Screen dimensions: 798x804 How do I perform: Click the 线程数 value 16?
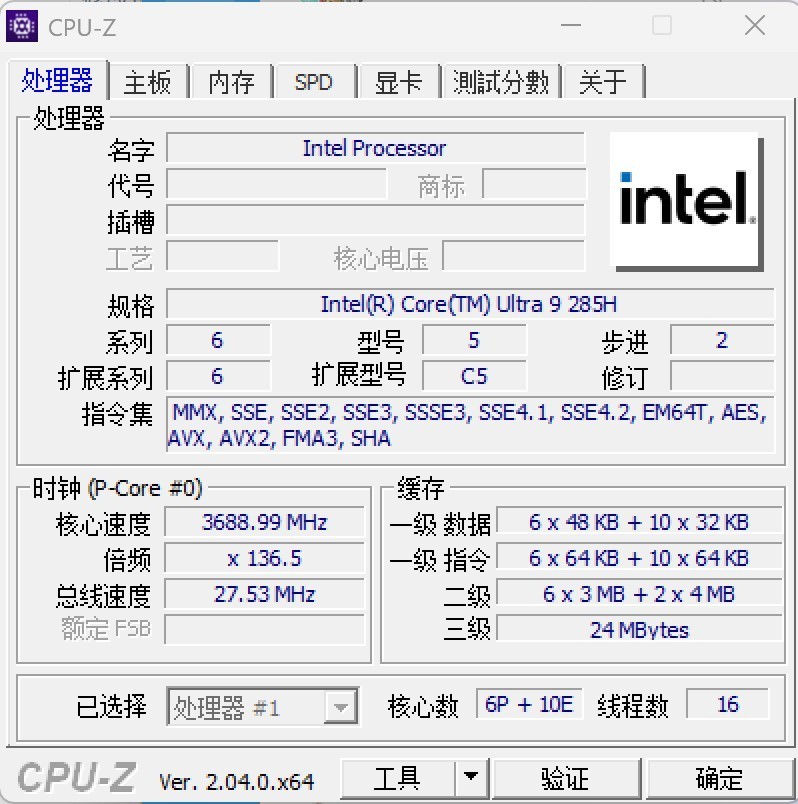tap(728, 704)
